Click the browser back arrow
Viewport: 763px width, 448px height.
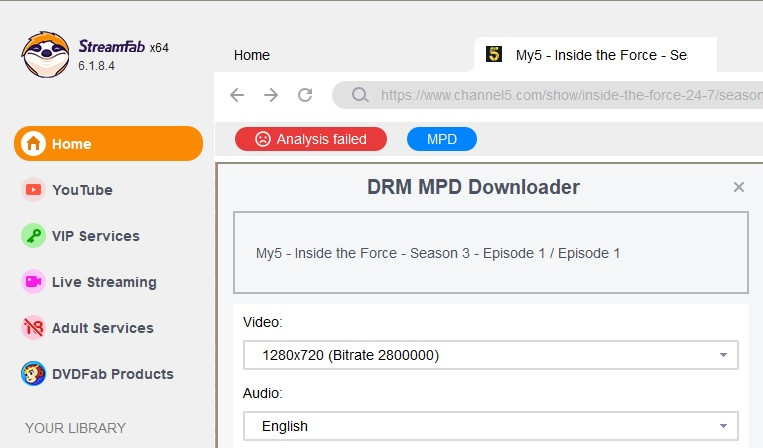[x=237, y=96]
